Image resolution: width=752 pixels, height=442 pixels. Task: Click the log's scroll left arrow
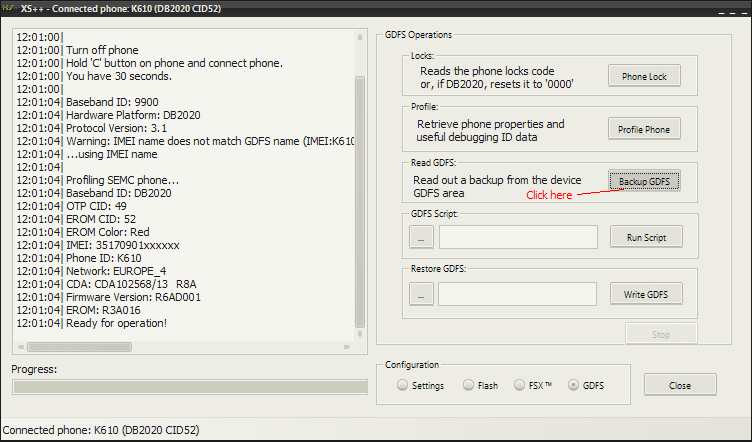[x=21, y=347]
